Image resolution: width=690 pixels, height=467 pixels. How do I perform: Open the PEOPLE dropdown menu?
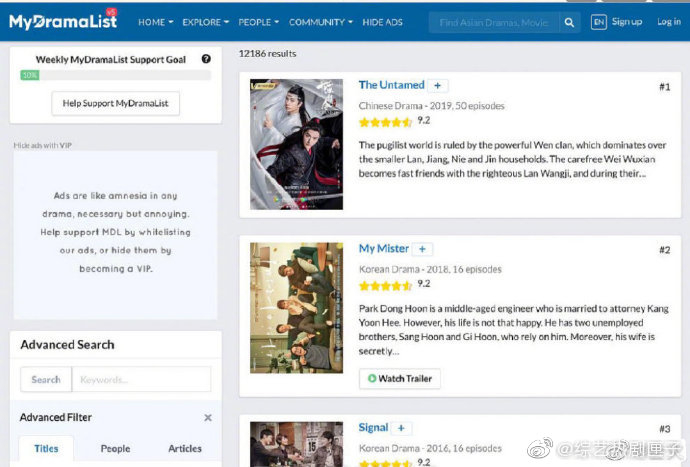pyautogui.click(x=258, y=22)
